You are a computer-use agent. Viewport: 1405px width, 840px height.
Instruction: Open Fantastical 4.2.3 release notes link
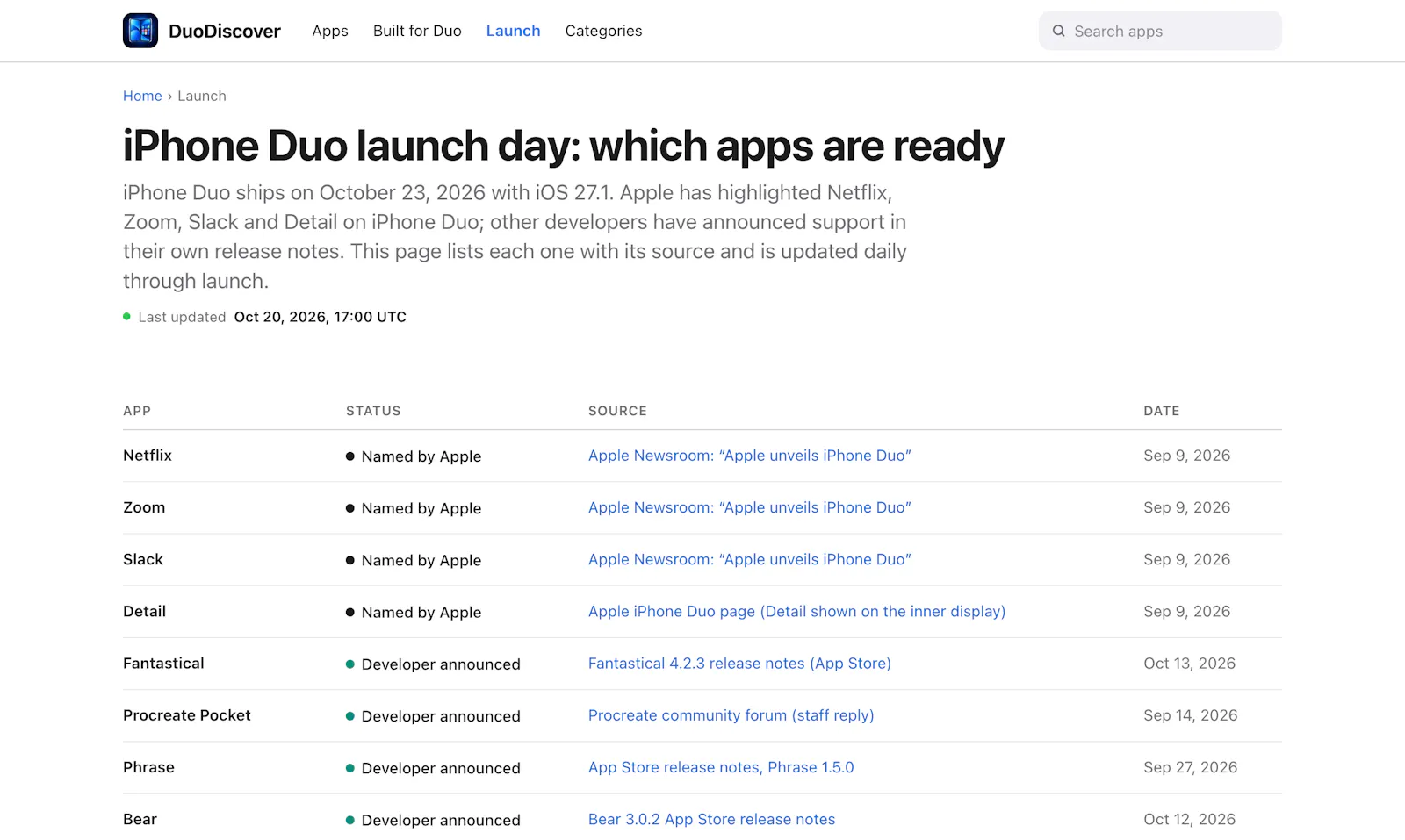click(739, 664)
